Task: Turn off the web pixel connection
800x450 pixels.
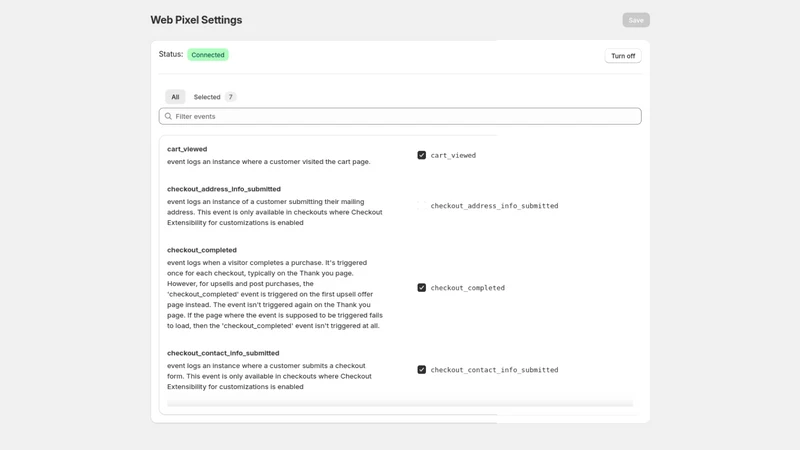Action: pos(623,56)
